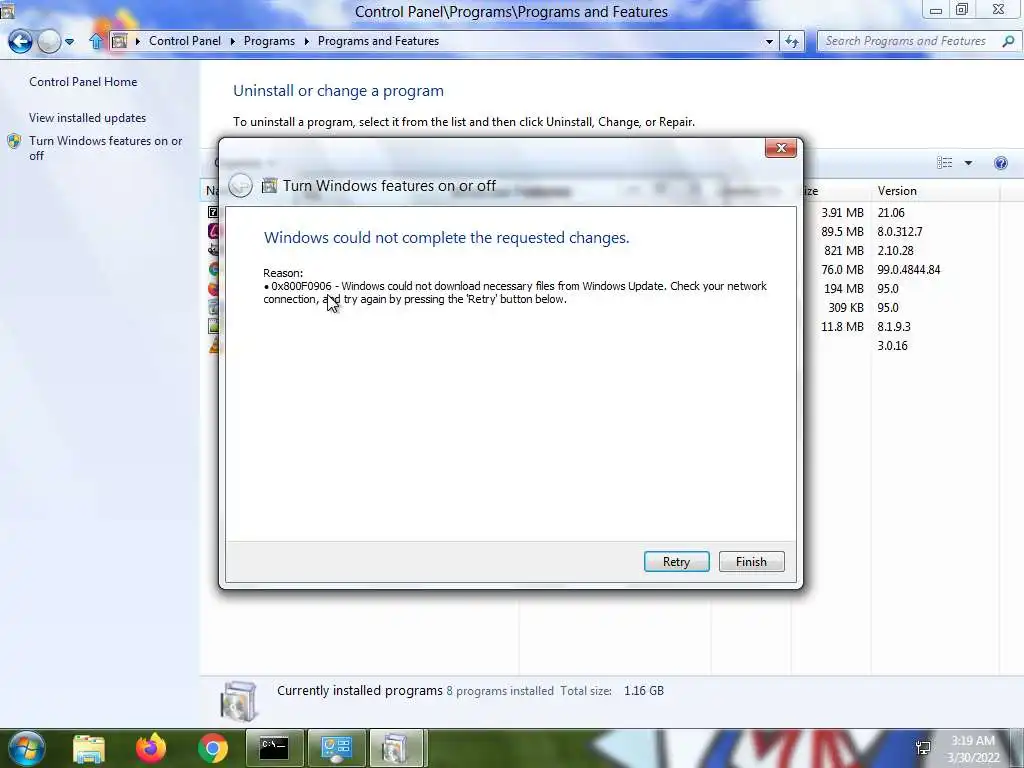Click the installed programs icon in details pane
1024x768 pixels.
click(x=239, y=701)
